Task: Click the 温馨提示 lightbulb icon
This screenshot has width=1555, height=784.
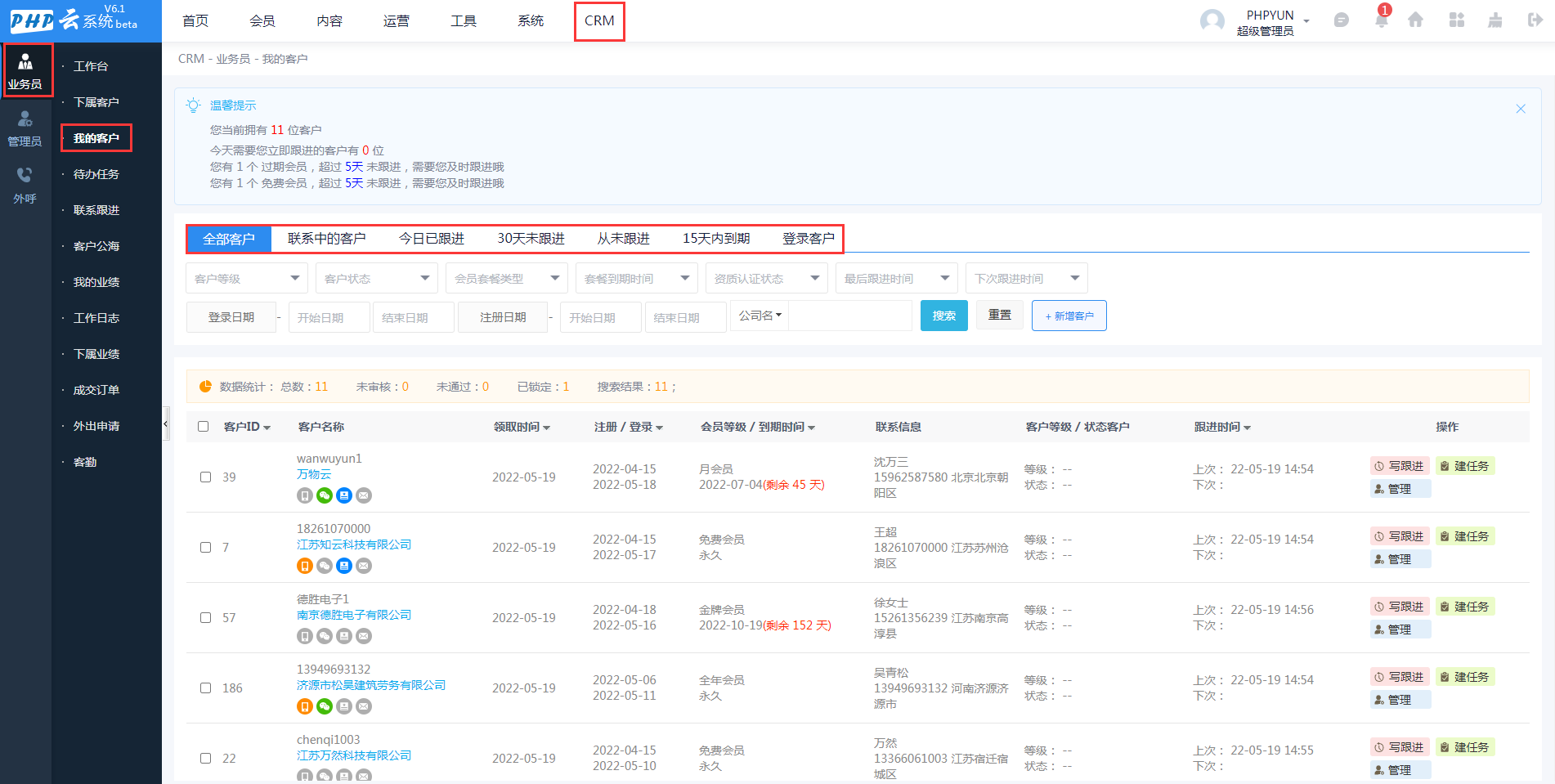Action: pyautogui.click(x=193, y=105)
